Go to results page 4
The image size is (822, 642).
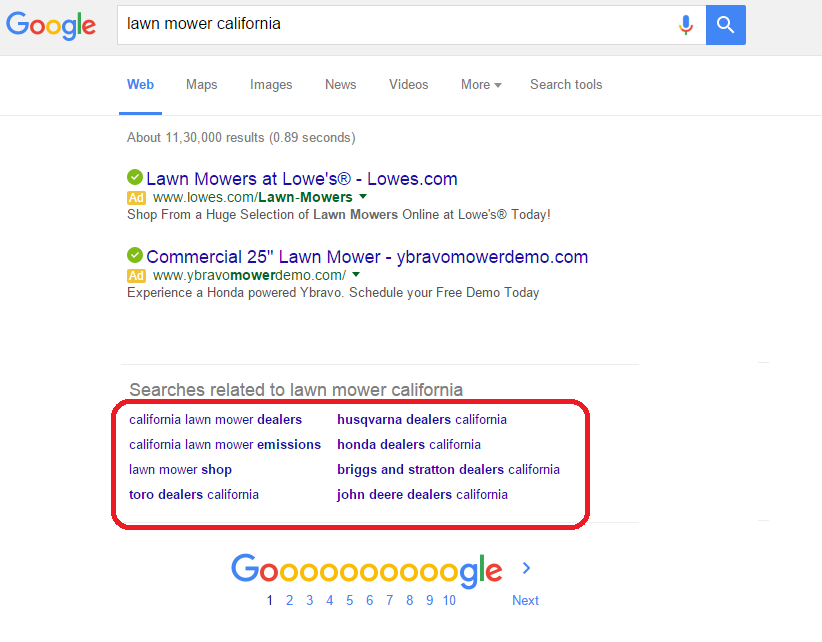(329, 601)
